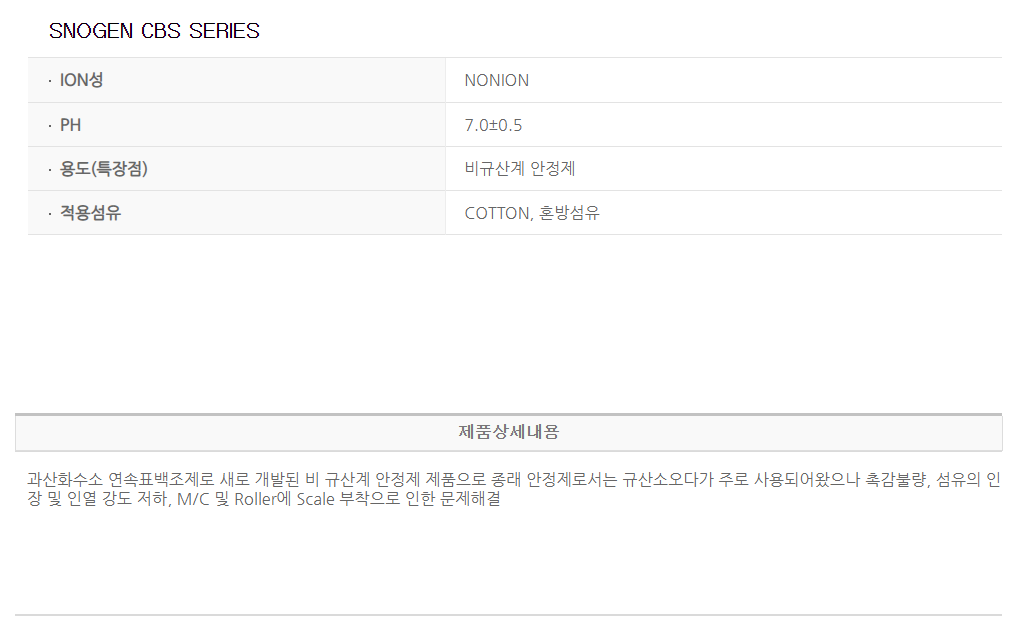This screenshot has width=1014, height=629.
Task: Select the 용도(특장점) row label
Action: pyautogui.click(x=103, y=169)
